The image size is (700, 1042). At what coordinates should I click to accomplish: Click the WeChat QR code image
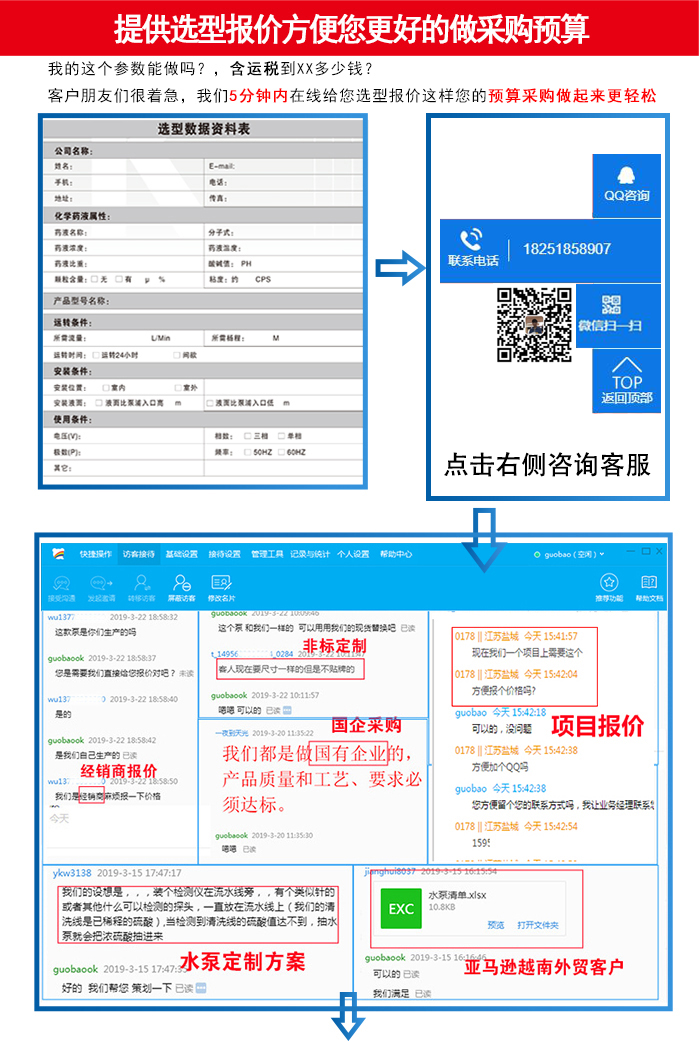(x=534, y=324)
